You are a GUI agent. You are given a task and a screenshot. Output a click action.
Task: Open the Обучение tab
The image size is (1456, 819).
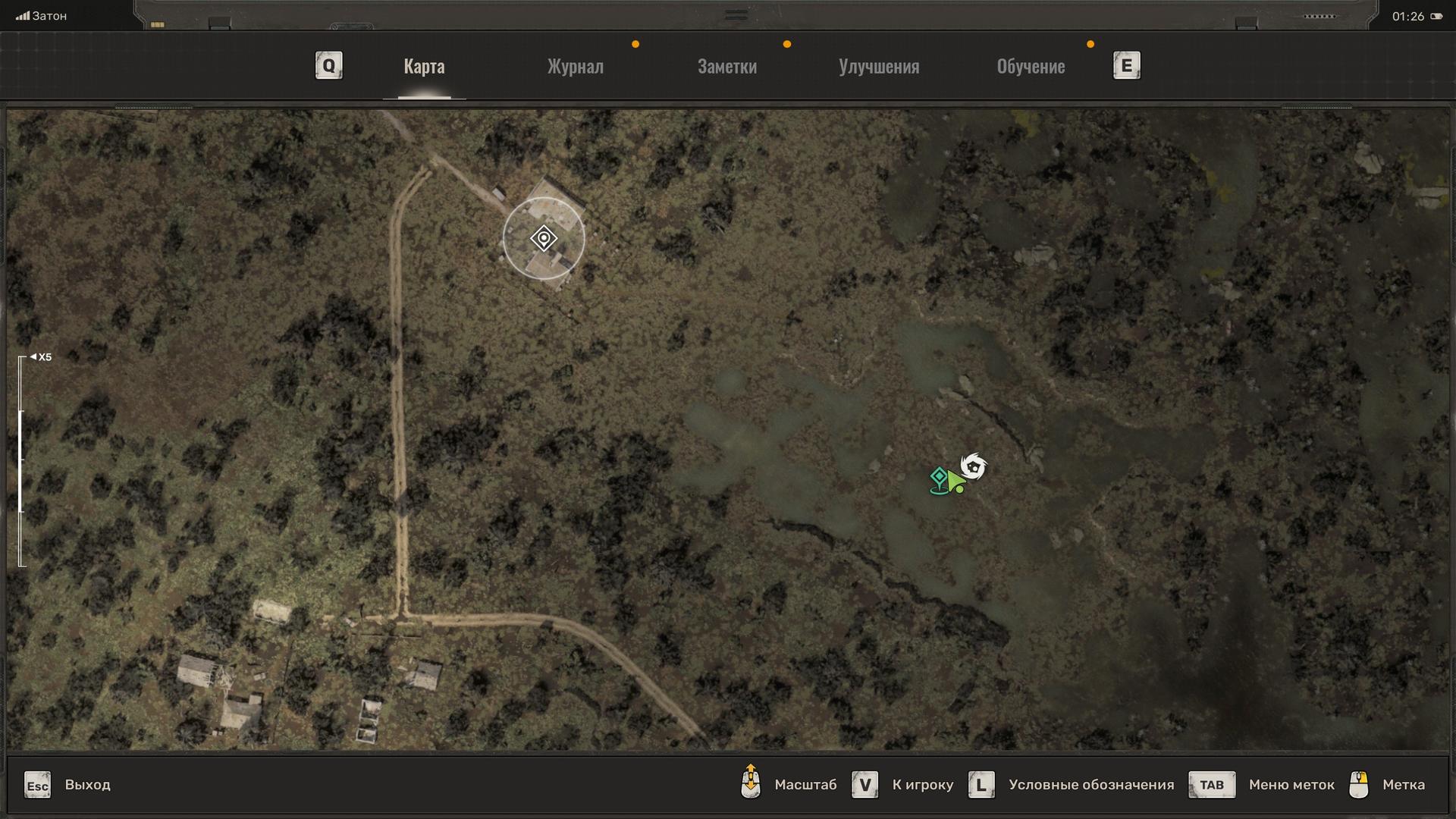[1031, 67]
